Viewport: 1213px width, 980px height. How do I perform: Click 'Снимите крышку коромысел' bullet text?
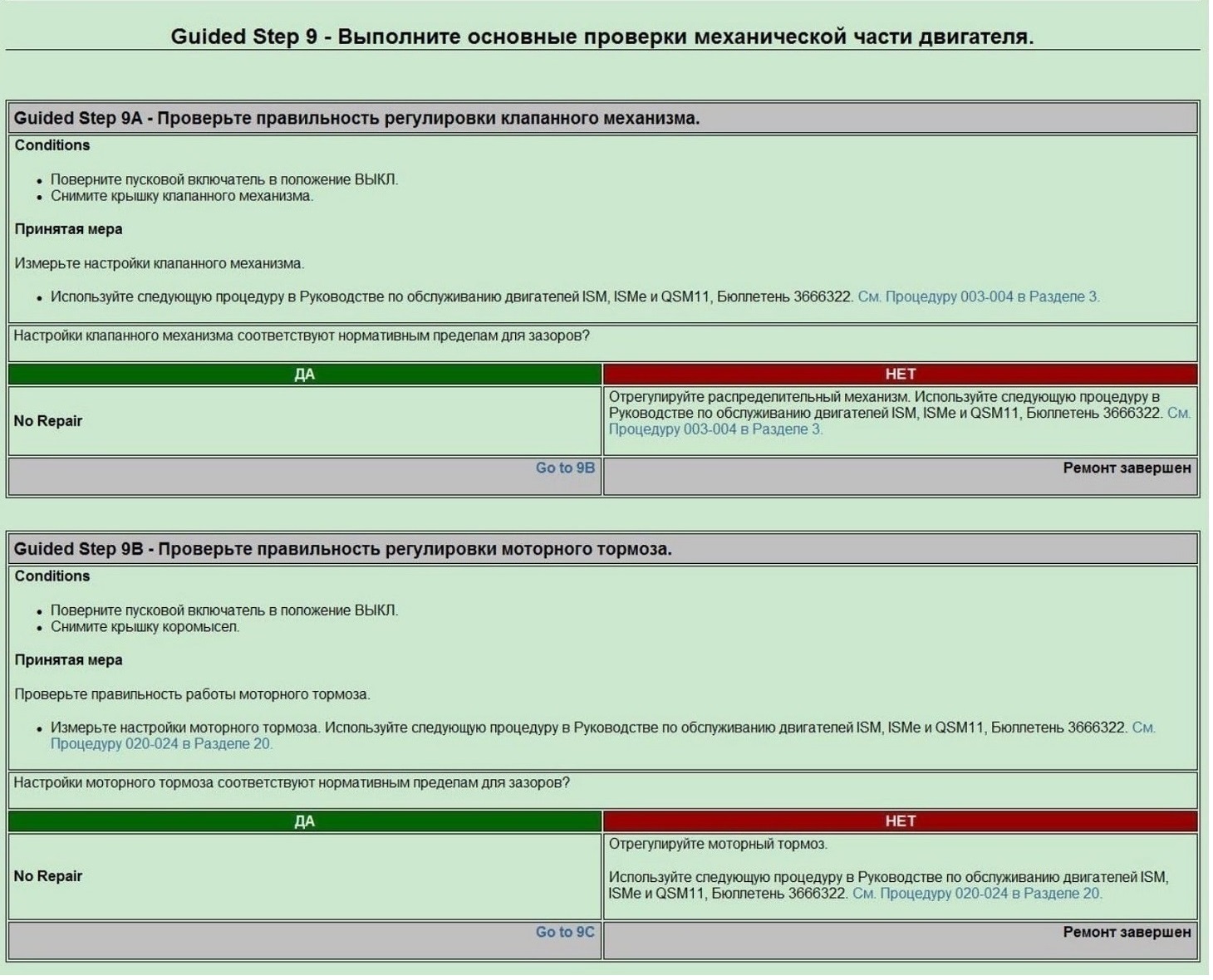click(x=145, y=627)
